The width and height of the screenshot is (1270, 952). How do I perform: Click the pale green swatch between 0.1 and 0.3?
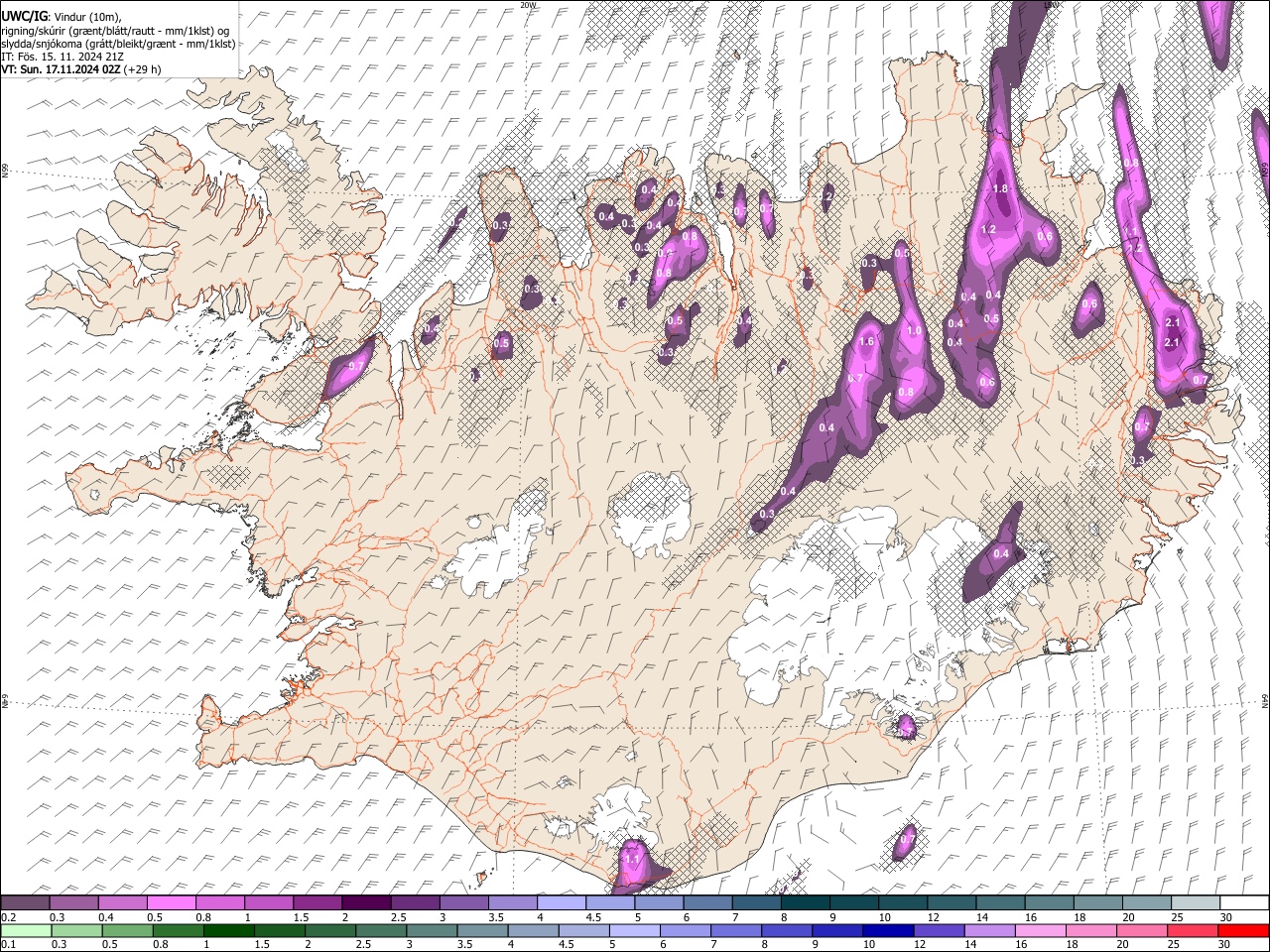click(25, 930)
